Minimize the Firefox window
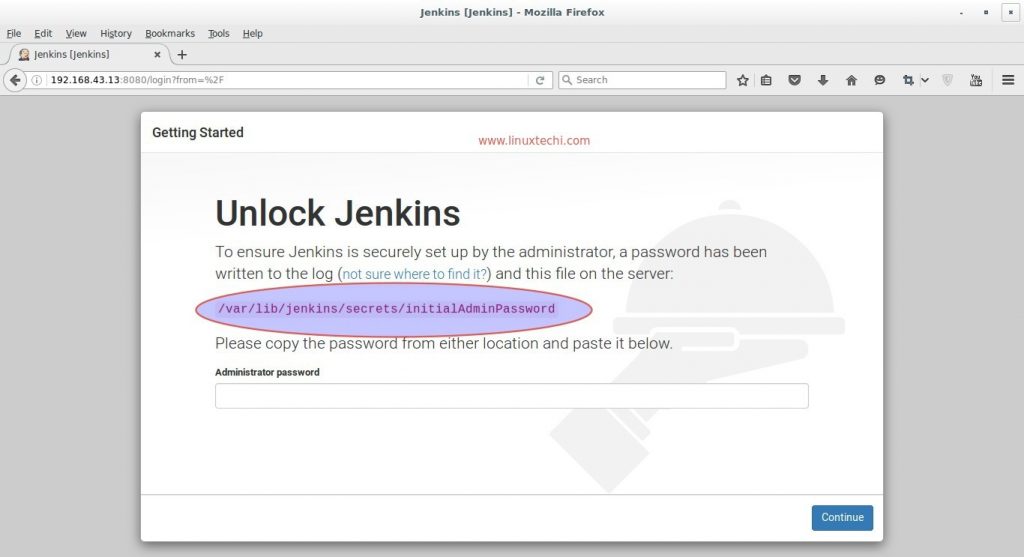1024x557 pixels. click(961, 12)
